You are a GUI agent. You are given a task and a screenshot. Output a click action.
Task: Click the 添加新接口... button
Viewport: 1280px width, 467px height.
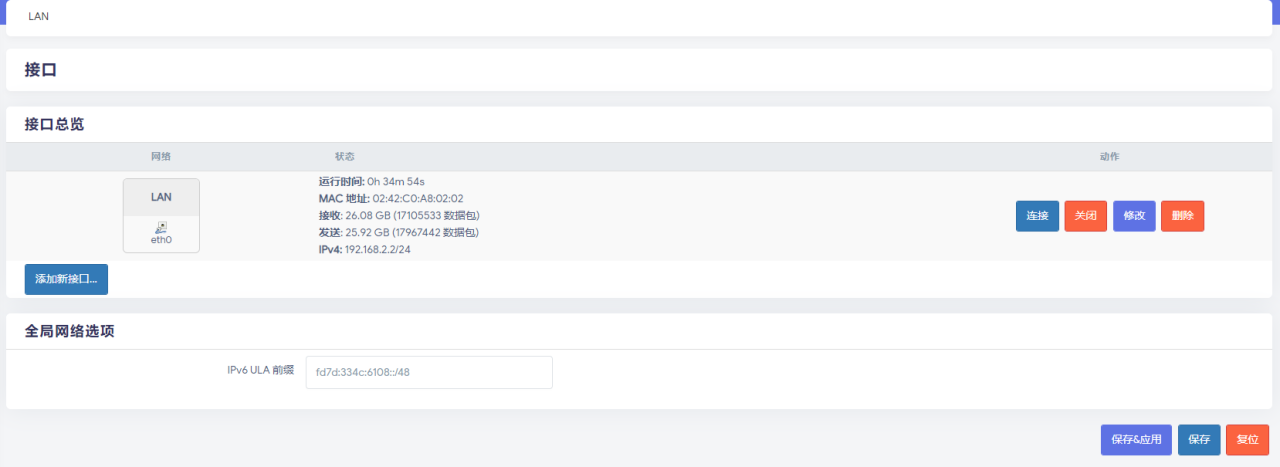coord(66,279)
